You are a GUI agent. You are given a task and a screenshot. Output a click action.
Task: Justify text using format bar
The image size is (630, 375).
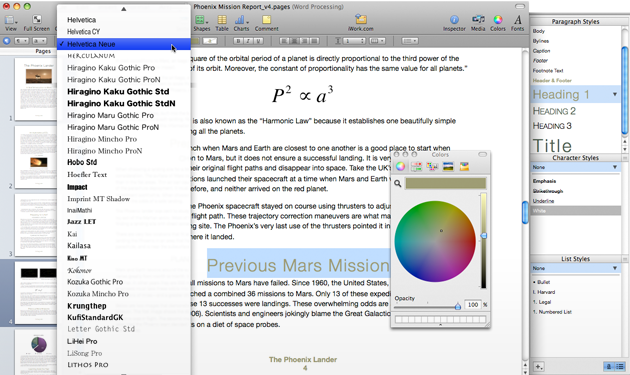(x=315, y=41)
